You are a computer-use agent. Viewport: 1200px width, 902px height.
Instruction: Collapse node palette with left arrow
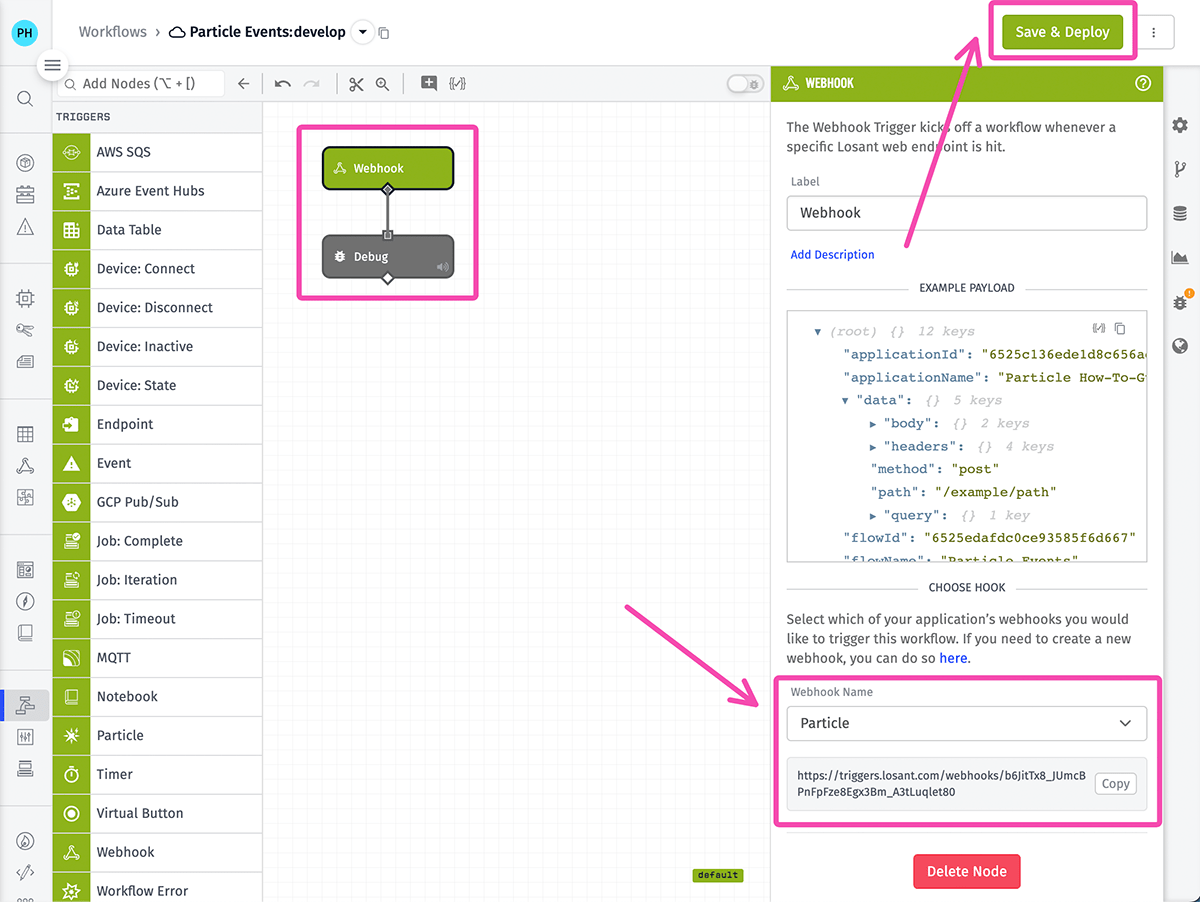click(243, 84)
